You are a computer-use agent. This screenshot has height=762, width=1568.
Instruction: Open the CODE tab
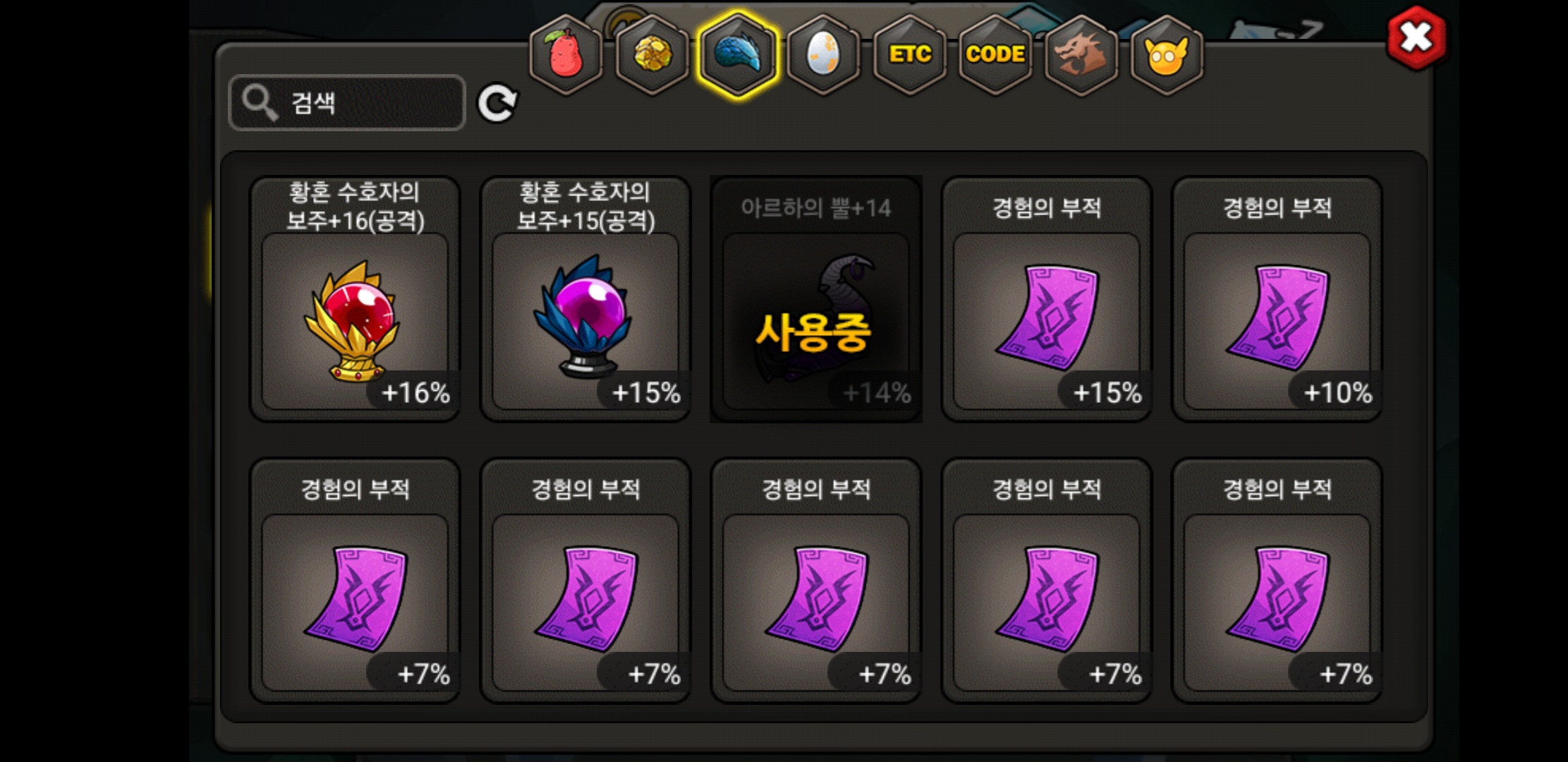[995, 54]
